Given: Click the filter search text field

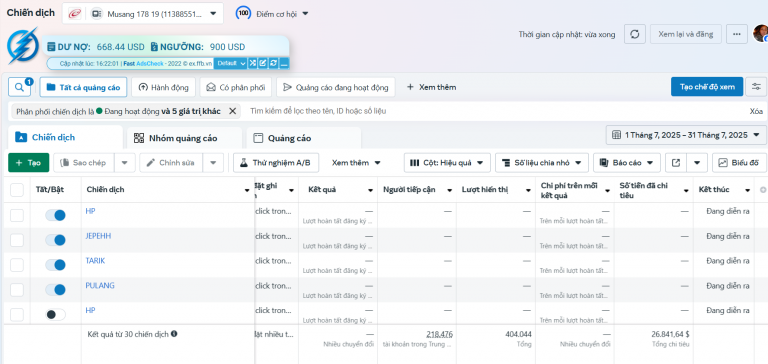Looking at the screenshot, I should [x=495, y=111].
